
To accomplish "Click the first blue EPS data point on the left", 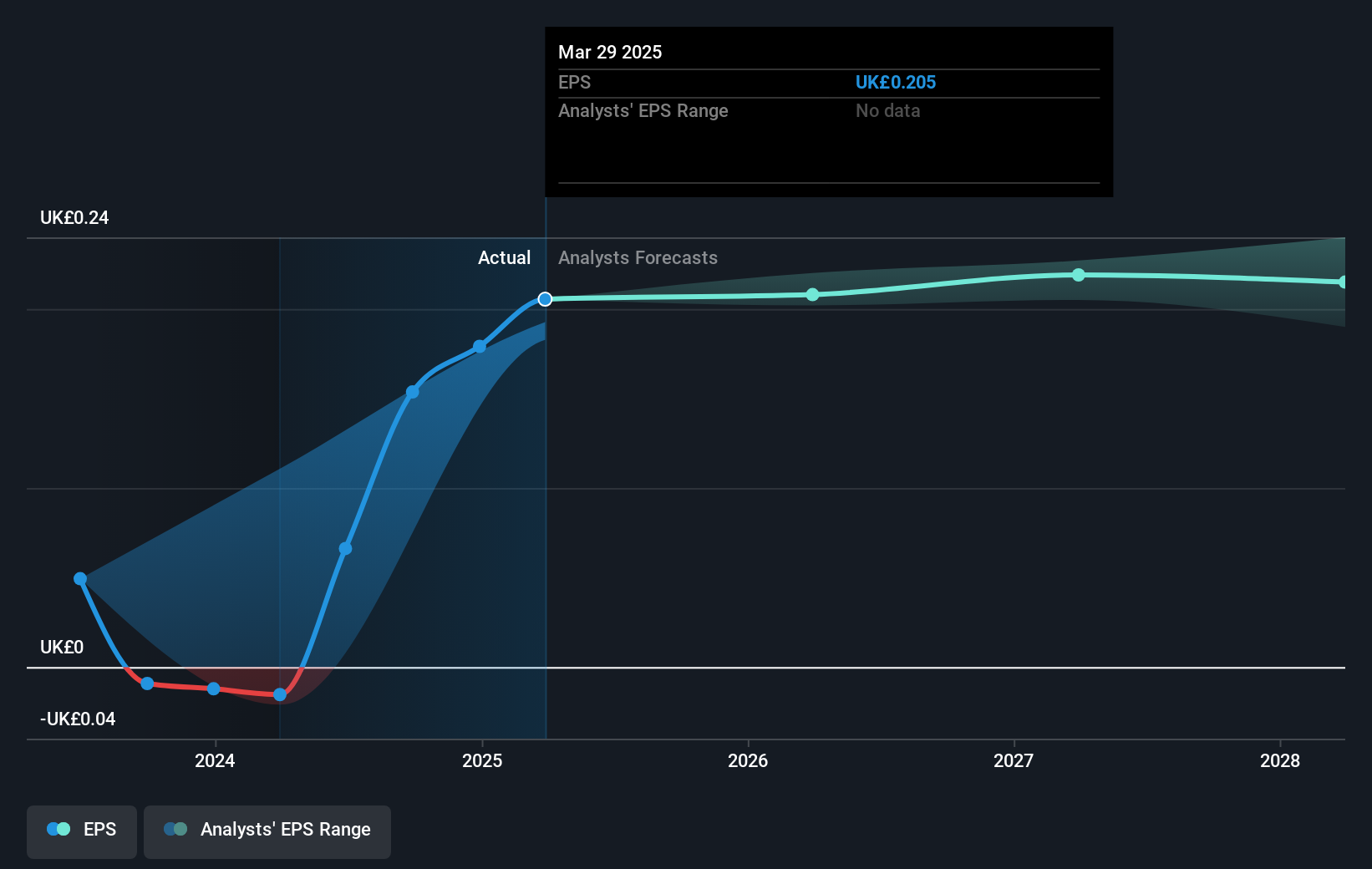I will tap(79, 578).
